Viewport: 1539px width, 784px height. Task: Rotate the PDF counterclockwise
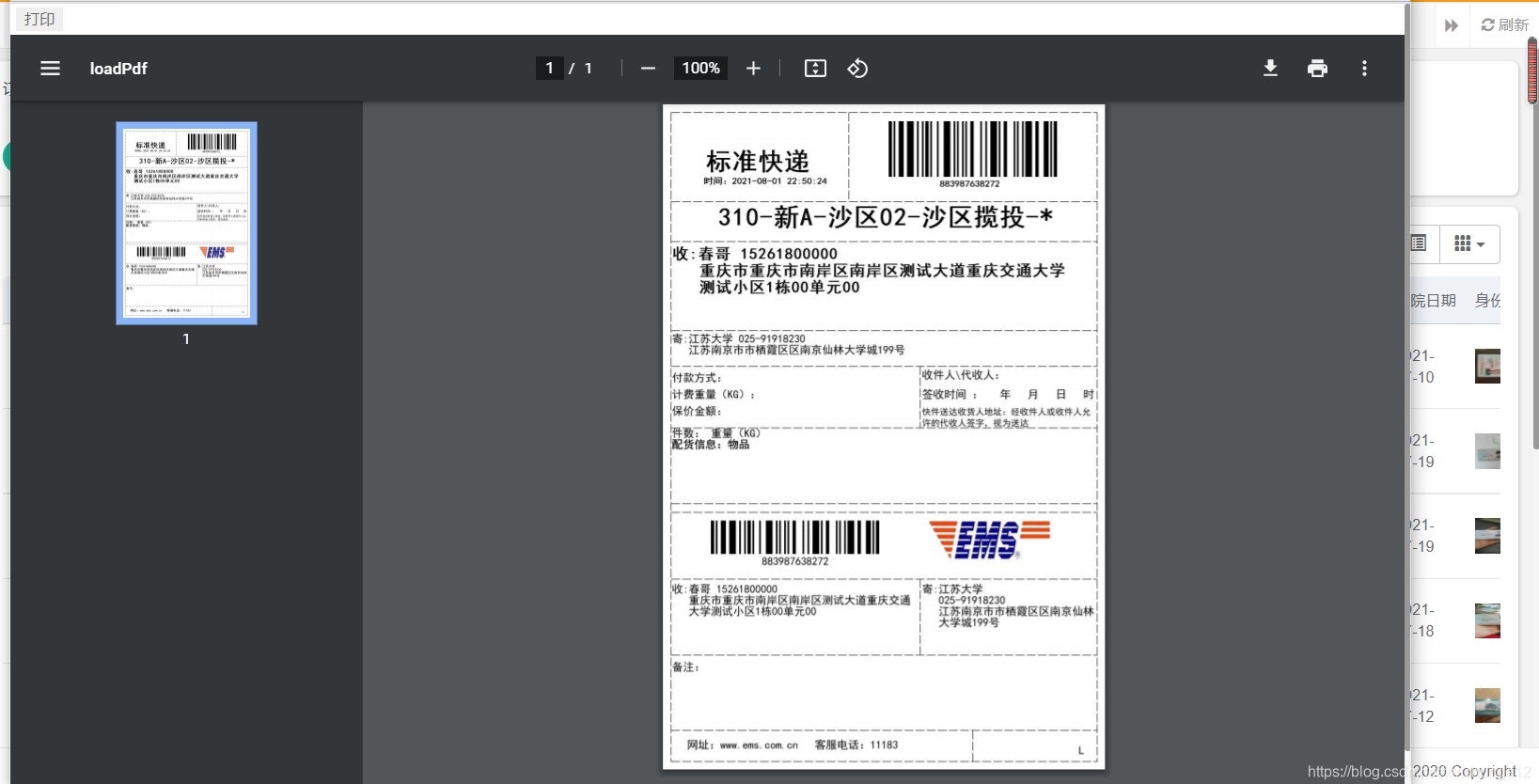857,69
